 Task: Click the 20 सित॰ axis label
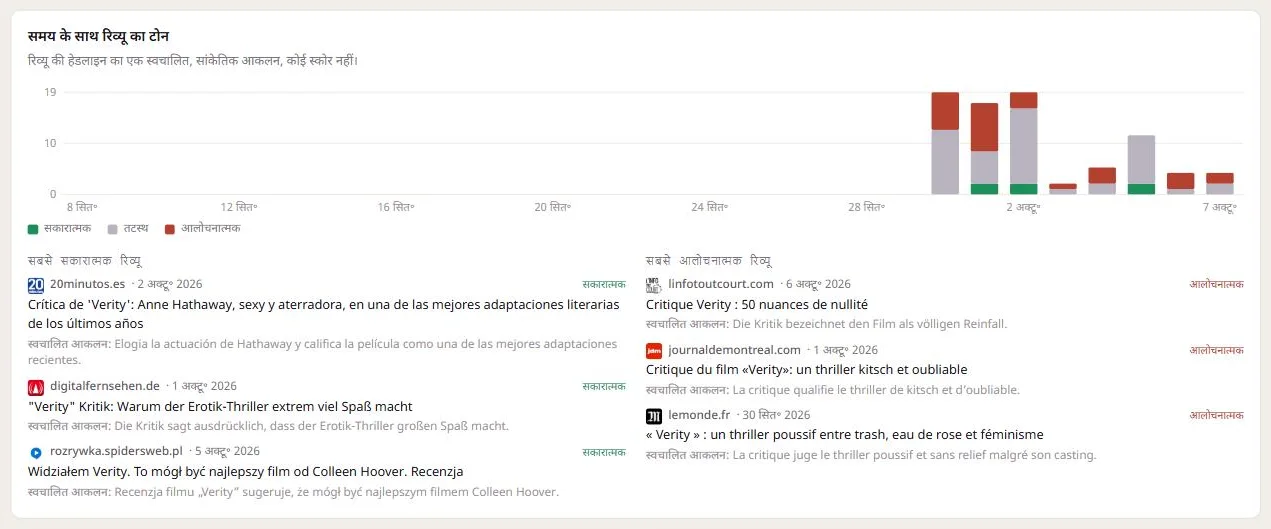pyautogui.click(x=552, y=207)
